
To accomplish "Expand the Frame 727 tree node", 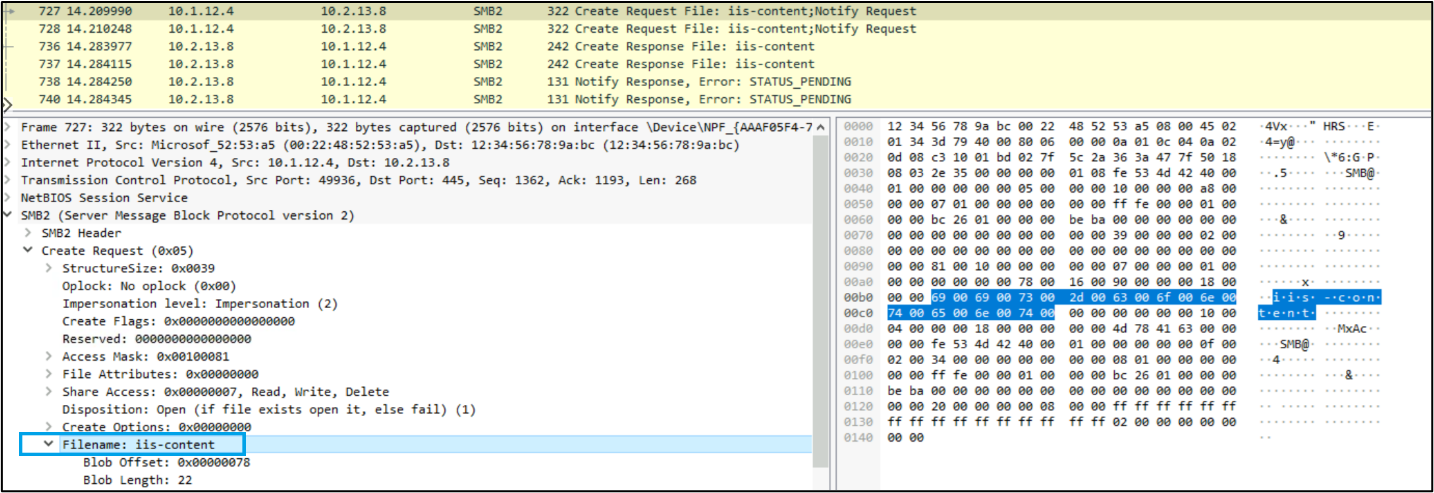I will coord(9,127).
